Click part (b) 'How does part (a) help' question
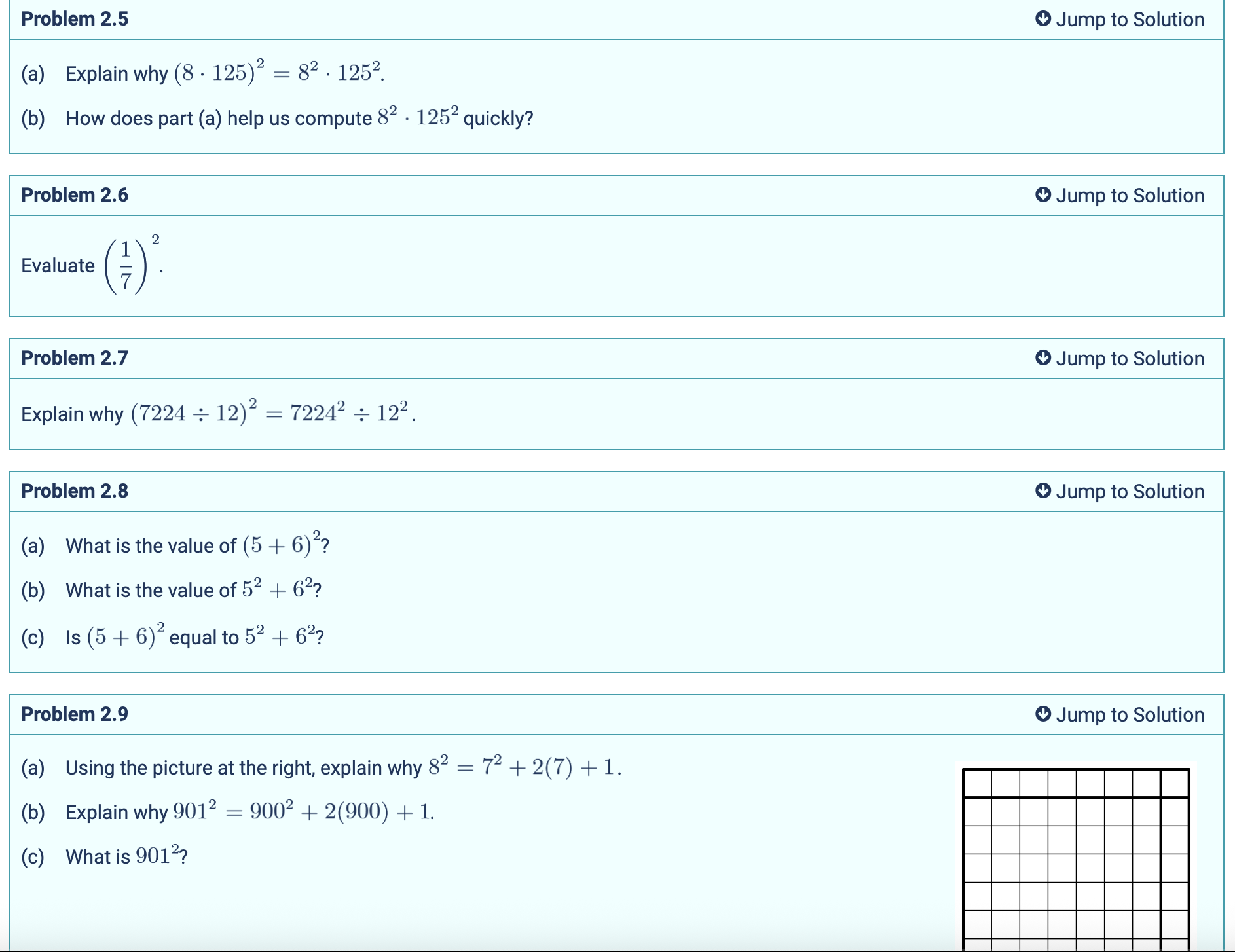1235x952 pixels. [x=299, y=118]
